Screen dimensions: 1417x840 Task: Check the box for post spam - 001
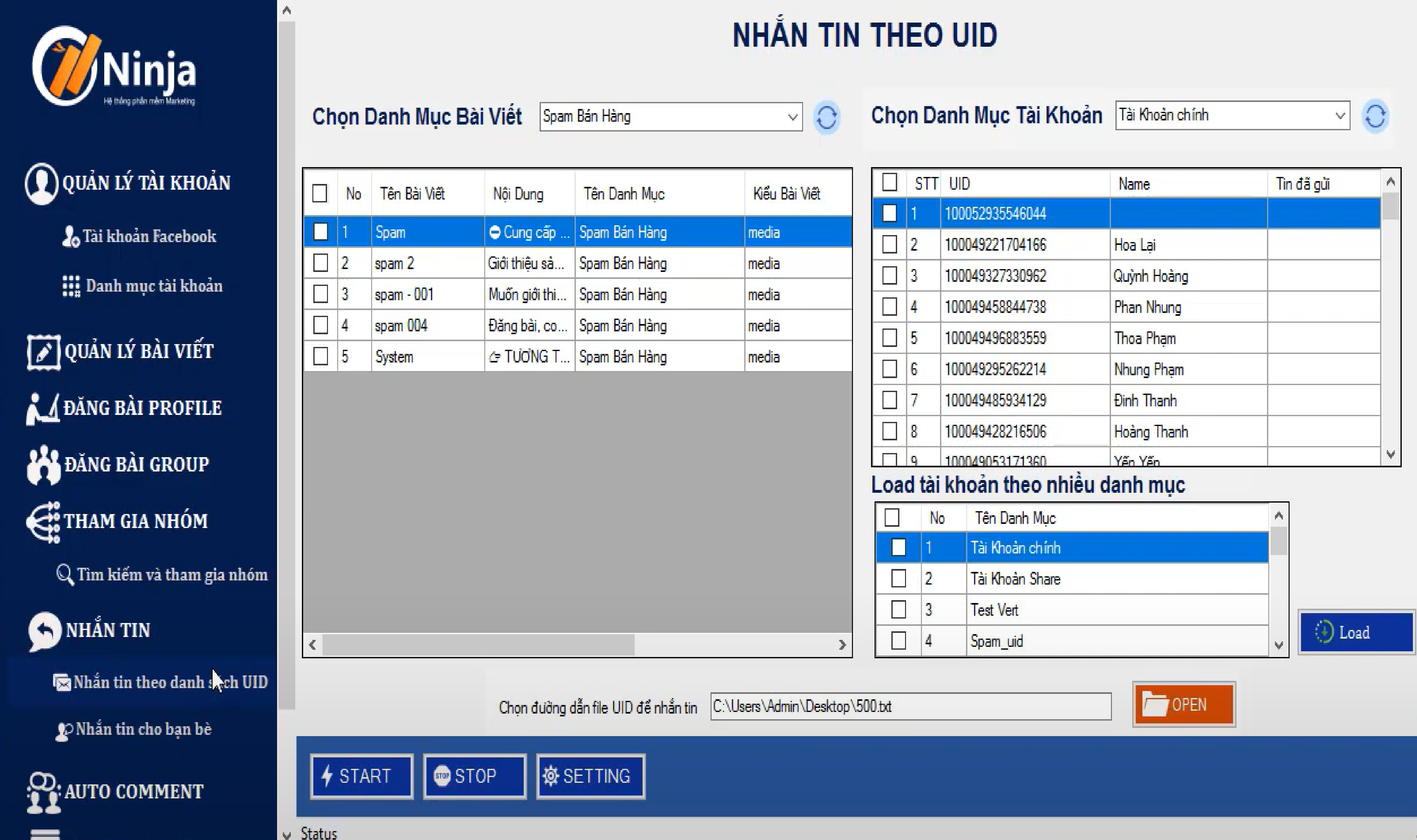320,294
